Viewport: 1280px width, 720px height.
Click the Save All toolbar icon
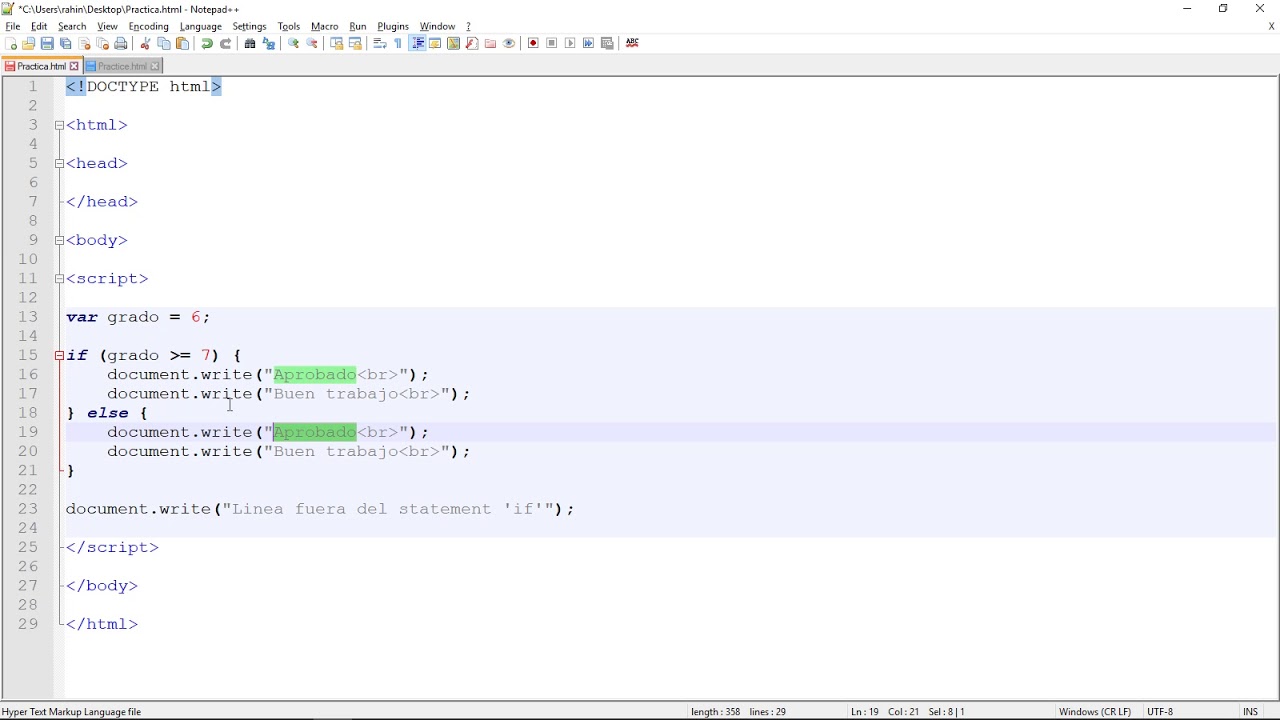(66, 43)
